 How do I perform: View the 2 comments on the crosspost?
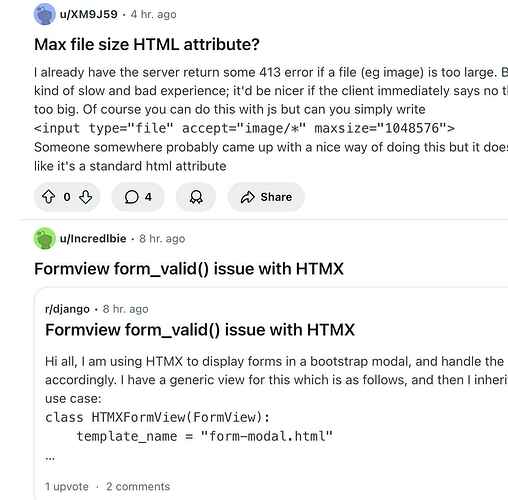[x=138, y=486]
